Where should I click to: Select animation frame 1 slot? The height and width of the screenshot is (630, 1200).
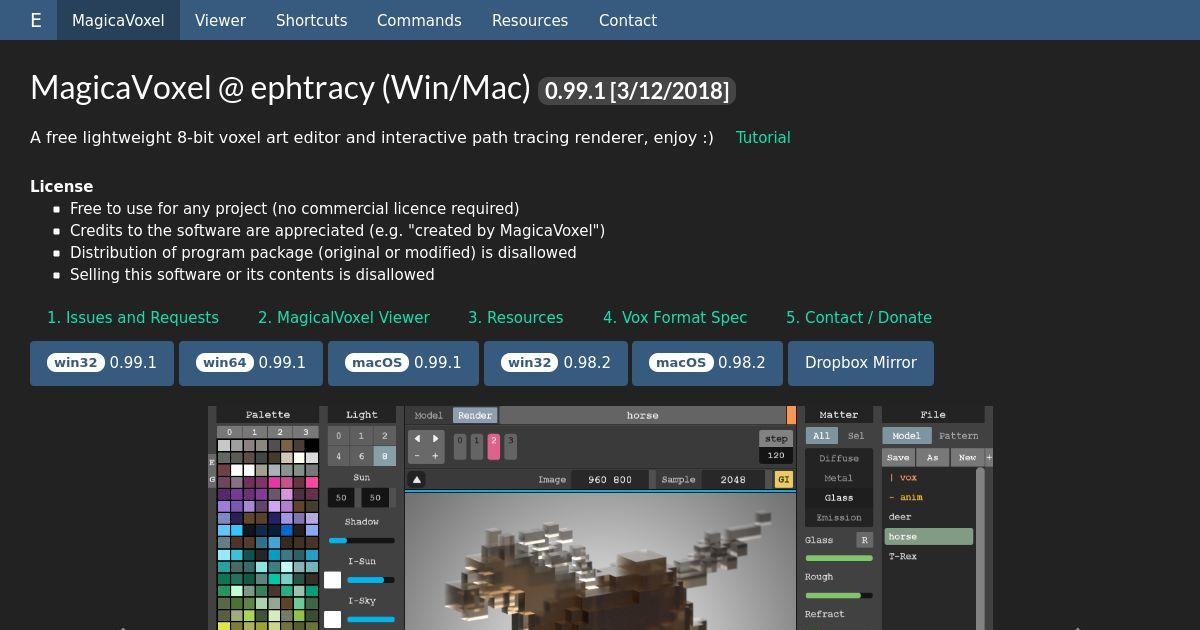click(x=477, y=446)
